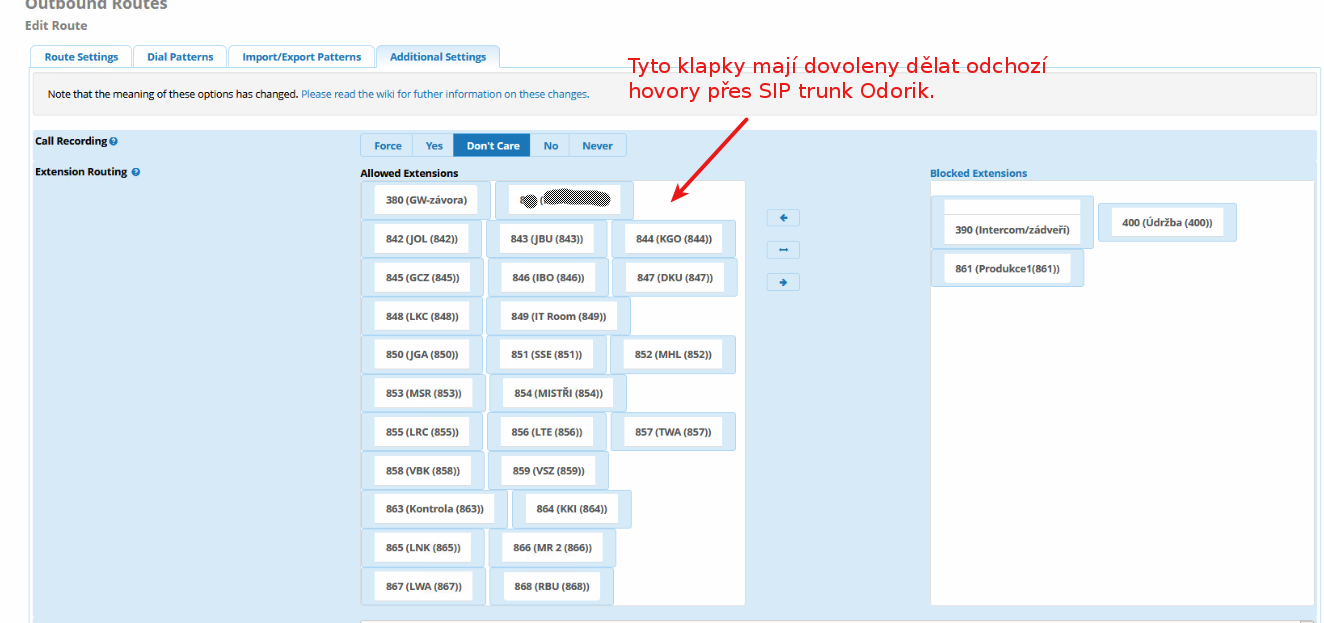Click the swap extensions double-arrow button

pyautogui.click(x=783, y=250)
